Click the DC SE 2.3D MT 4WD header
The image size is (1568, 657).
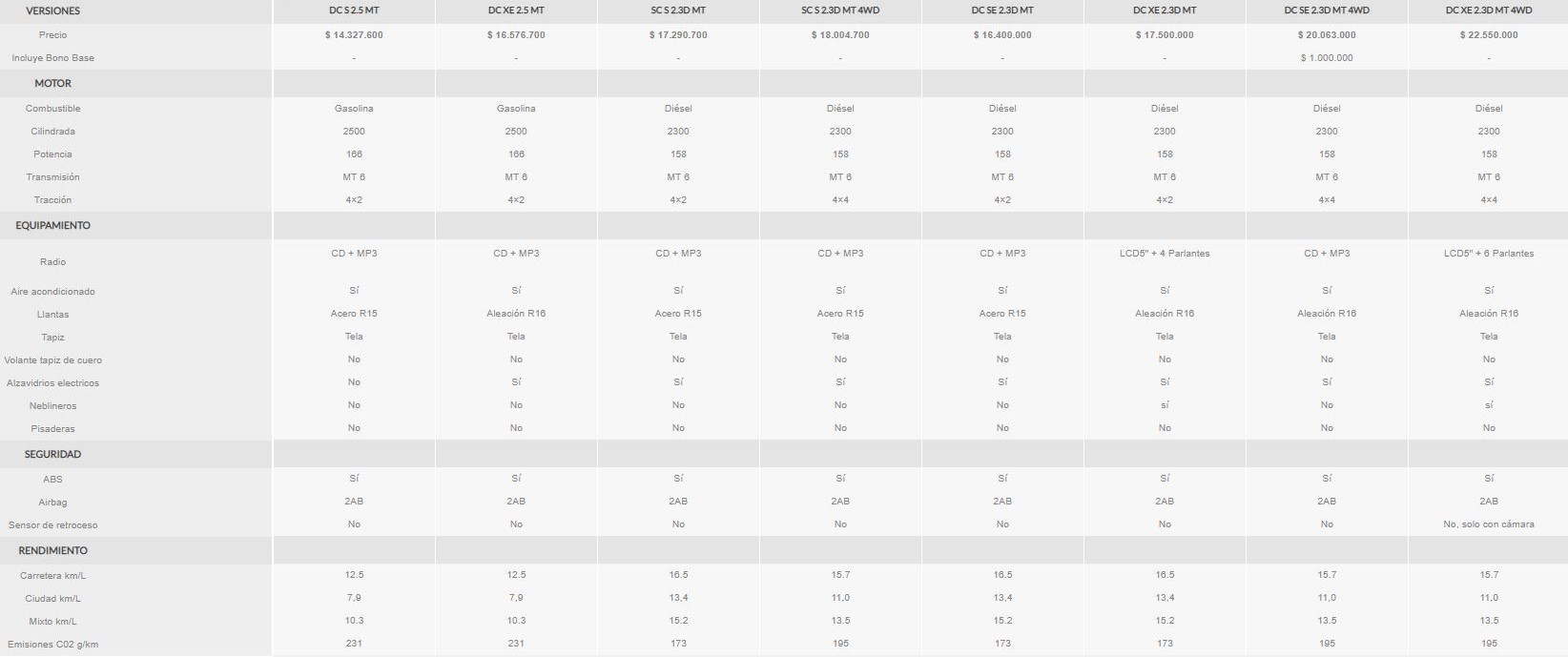(1327, 10)
